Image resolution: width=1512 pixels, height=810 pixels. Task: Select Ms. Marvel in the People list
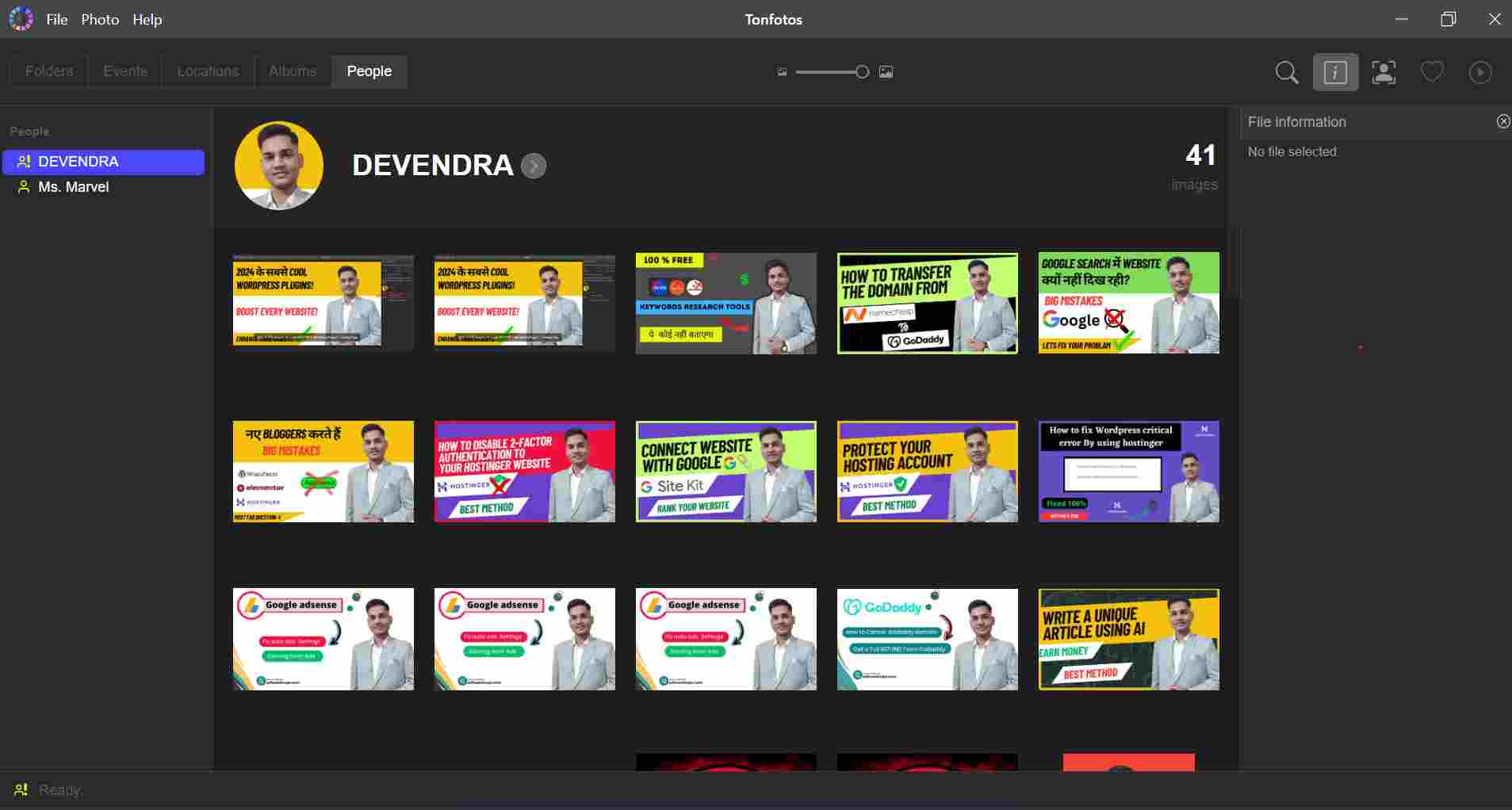(x=73, y=187)
